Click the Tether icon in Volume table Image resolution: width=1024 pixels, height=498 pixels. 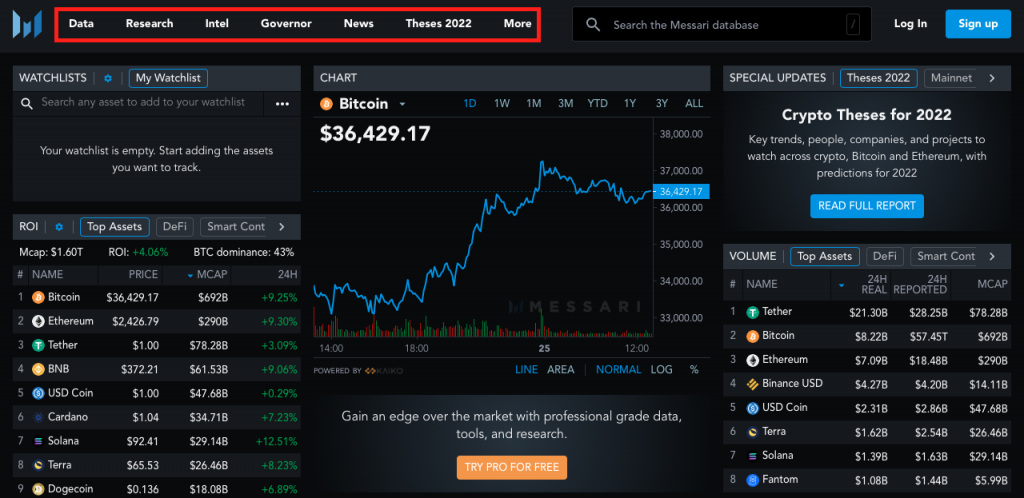tap(752, 312)
